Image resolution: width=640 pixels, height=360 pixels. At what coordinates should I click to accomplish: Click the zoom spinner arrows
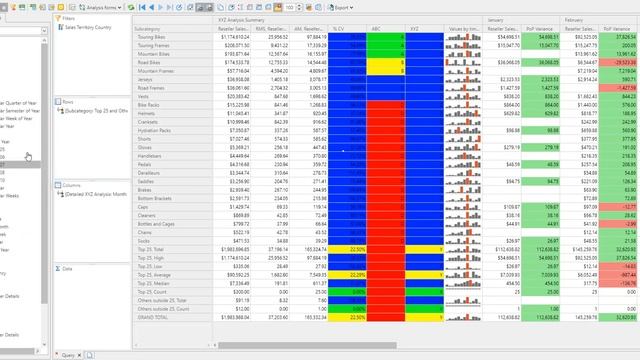tap(299, 7)
